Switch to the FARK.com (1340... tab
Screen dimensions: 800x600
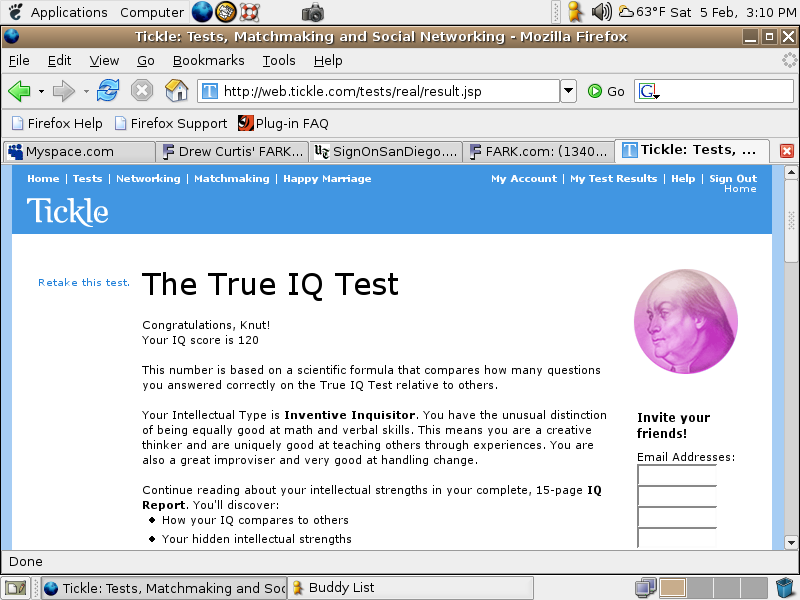[x=538, y=152]
